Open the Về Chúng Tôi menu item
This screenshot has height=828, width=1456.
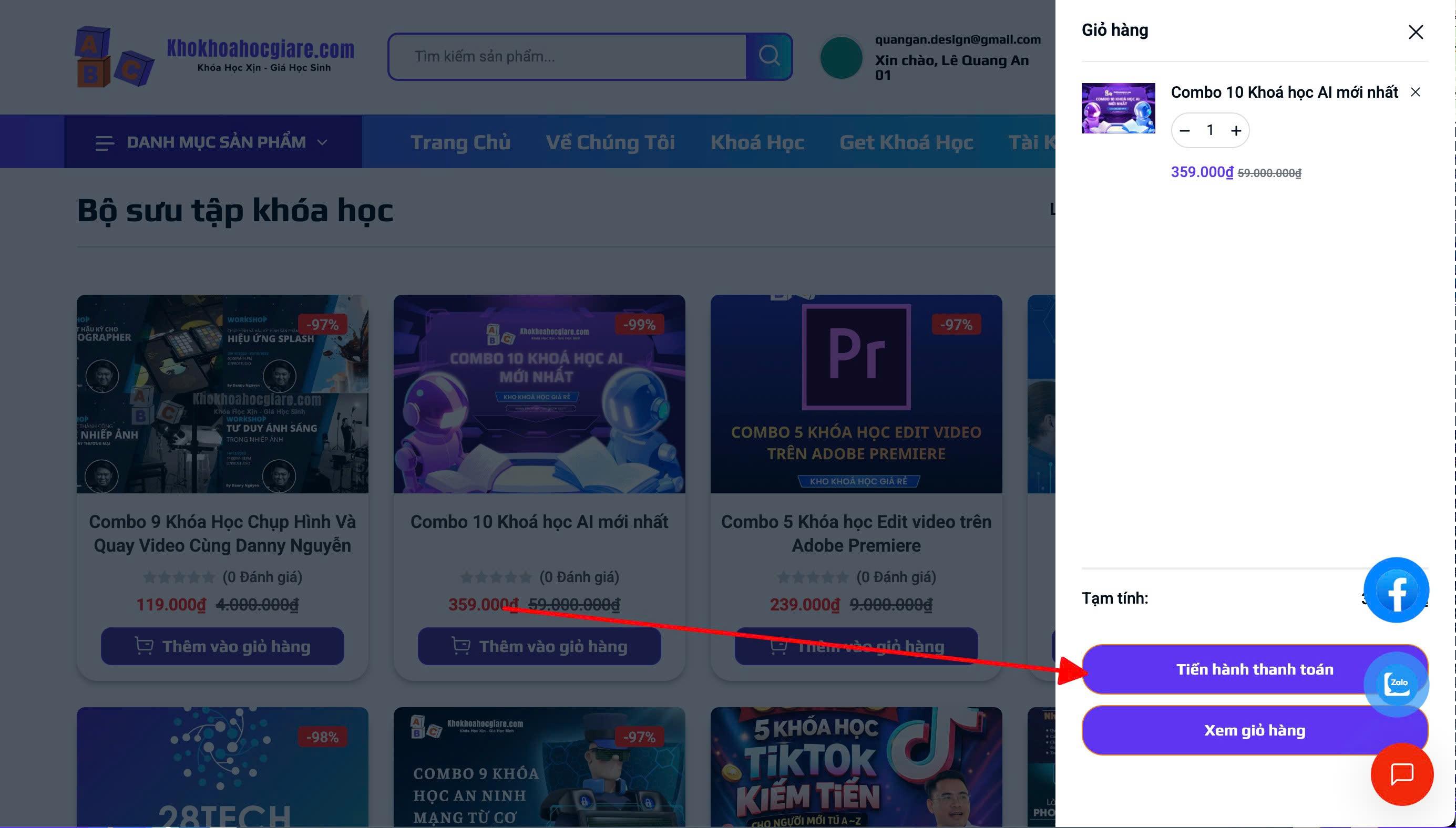click(x=610, y=142)
